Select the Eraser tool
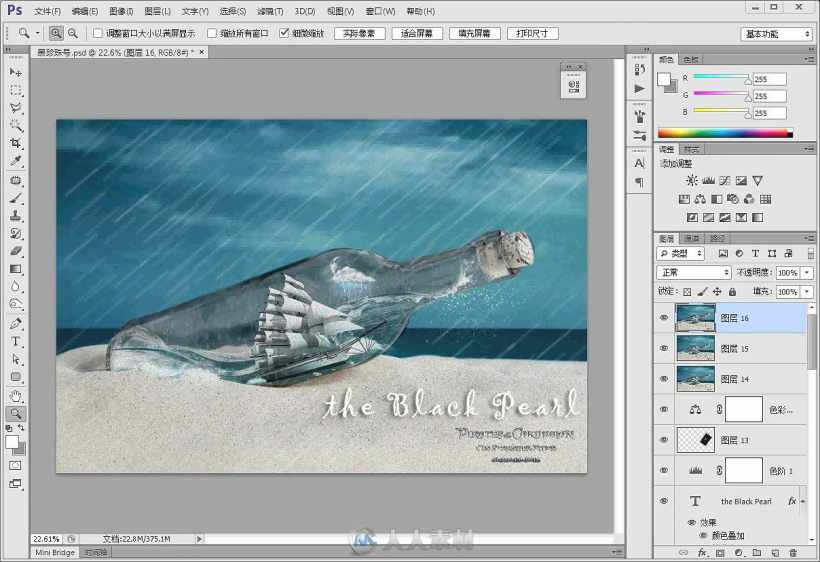This screenshot has width=820, height=562. 16,251
